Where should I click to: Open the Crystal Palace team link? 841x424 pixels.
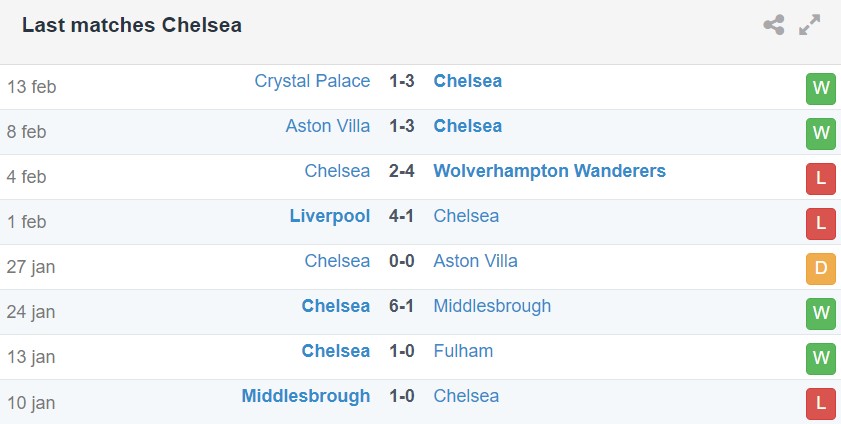(312, 81)
